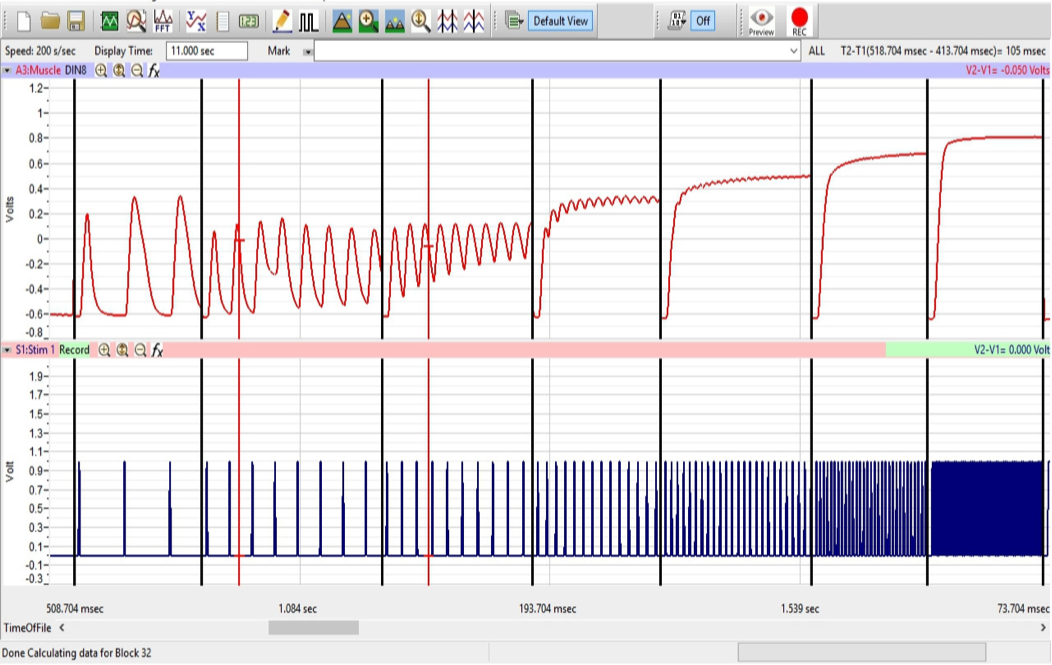Image resolution: width=1052 pixels, height=665 pixels.
Task: Edit the Display Time value field
Action: click(x=207, y=50)
